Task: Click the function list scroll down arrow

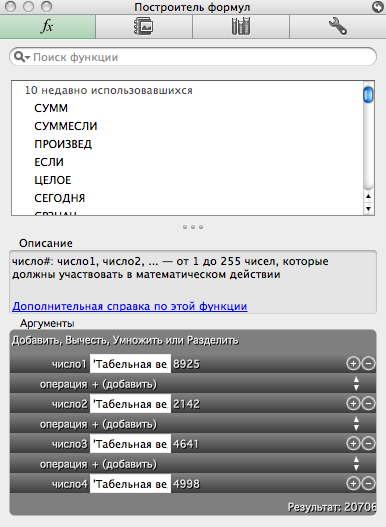Action: [x=368, y=209]
